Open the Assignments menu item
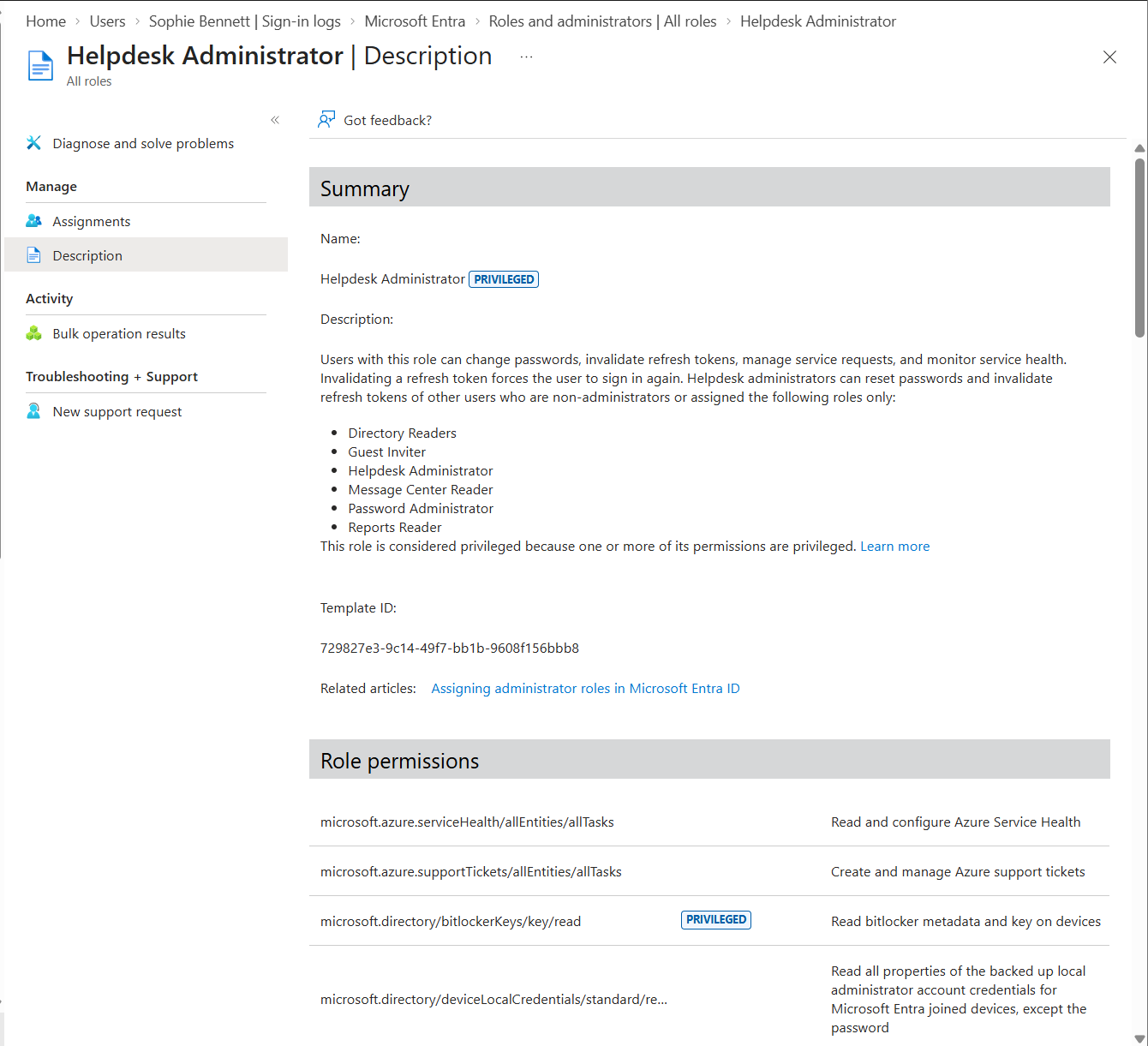The height and width of the screenshot is (1046, 1148). (x=146, y=221)
